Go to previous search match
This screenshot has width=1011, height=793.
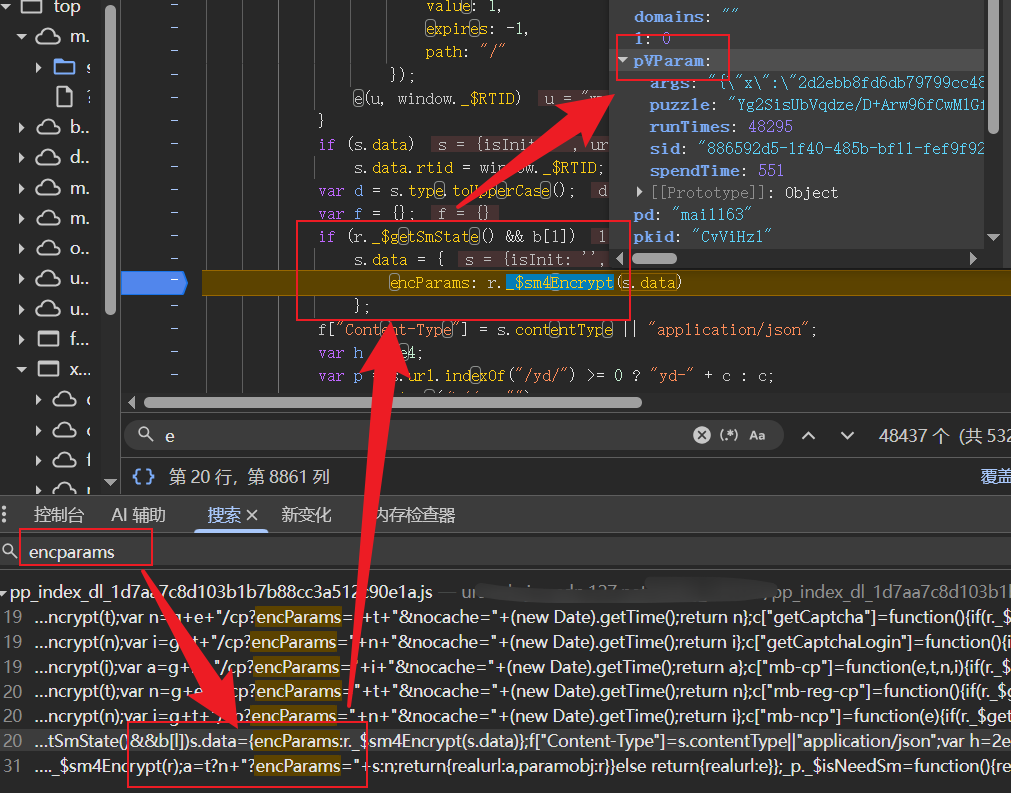pyautogui.click(x=808, y=436)
